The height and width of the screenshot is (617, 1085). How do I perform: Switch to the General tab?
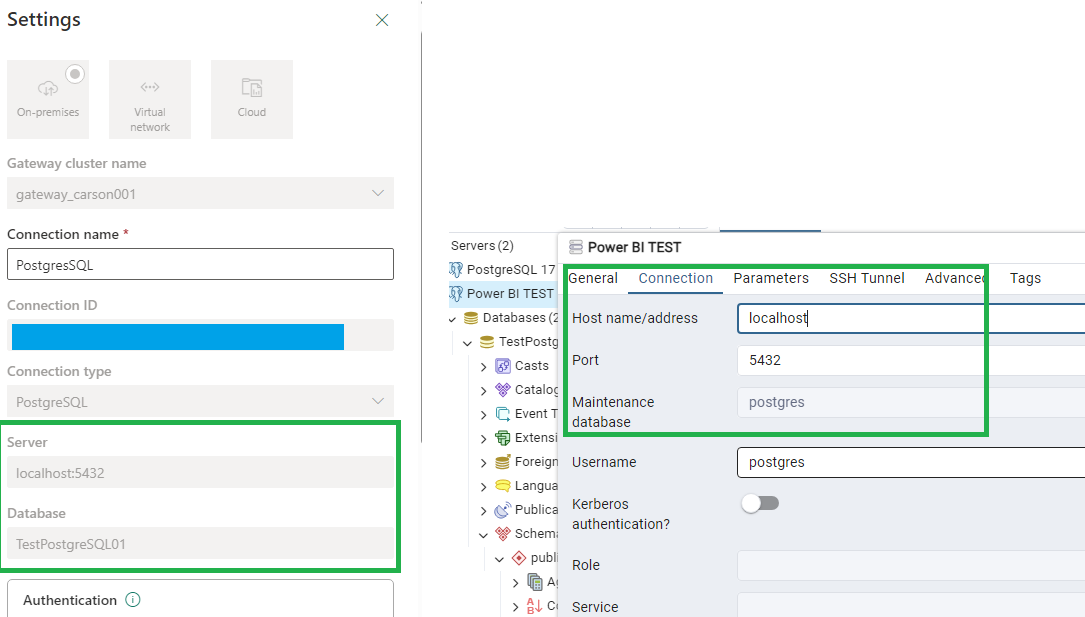pos(593,278)
